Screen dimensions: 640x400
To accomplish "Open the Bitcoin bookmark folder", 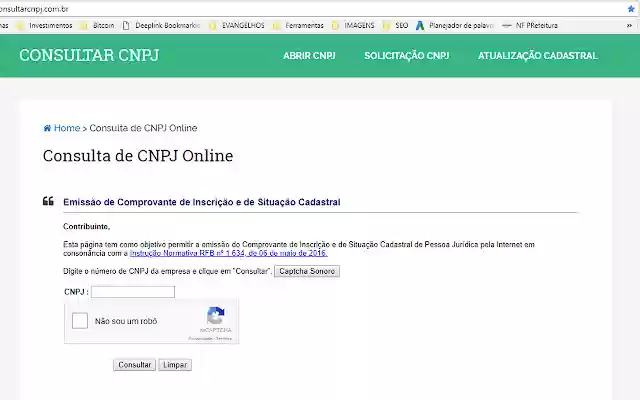I will pos(97,25).
